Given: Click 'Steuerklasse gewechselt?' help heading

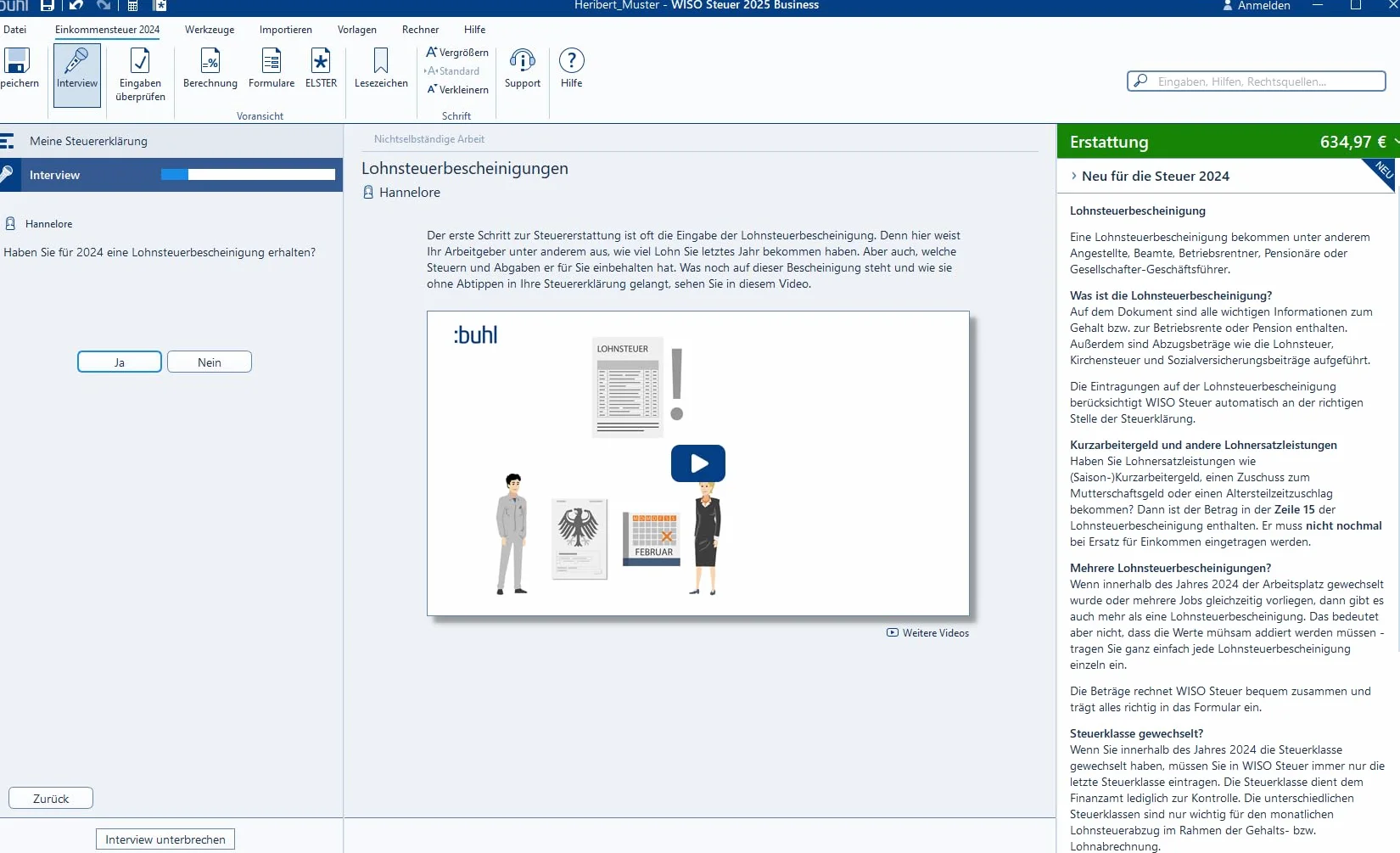Looking at the screenshot, I should click(1136, 733).
